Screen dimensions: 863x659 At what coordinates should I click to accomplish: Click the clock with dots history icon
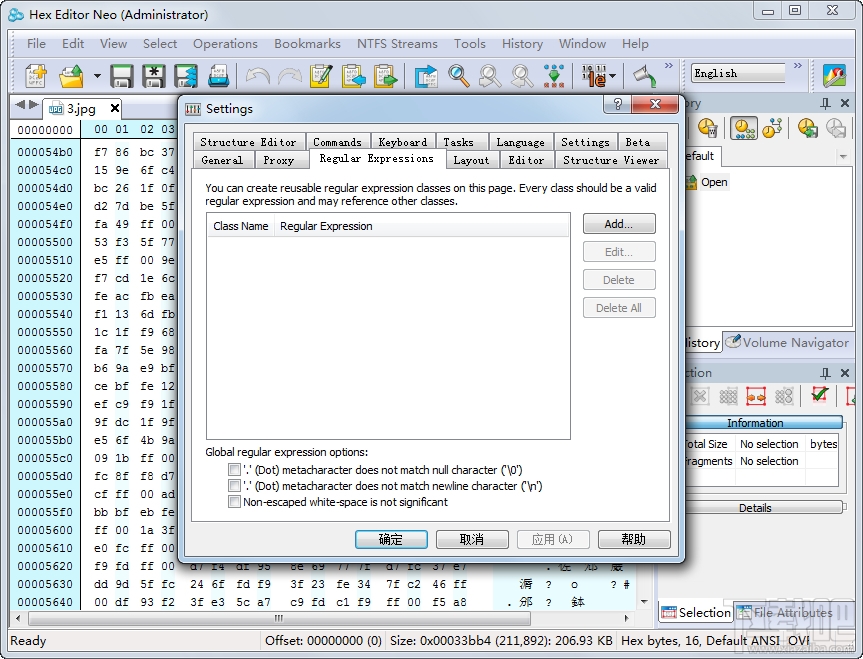tap(744, 128)
